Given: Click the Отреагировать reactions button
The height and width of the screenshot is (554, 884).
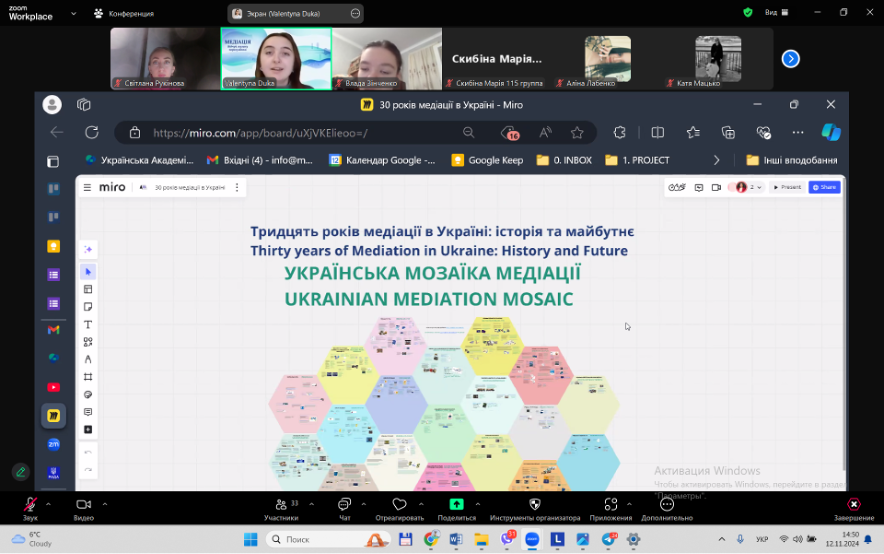Looking at the screenshot, I should [399, 508].
